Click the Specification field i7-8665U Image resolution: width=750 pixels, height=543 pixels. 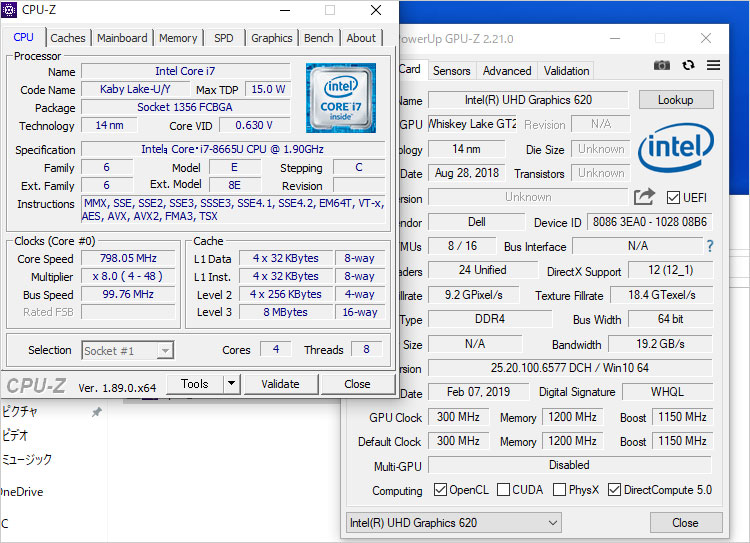(x=233, y=149)
